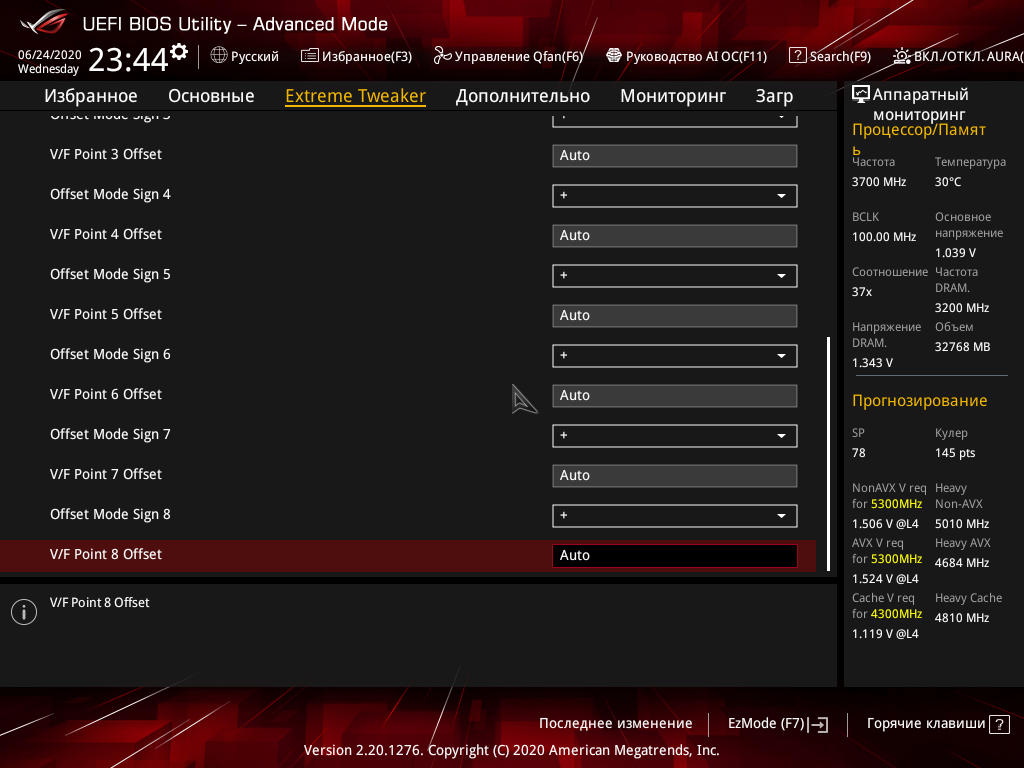The image size is (1024, 768).
Task: Open the clock settings gear icon
Action: click(x=179, y=52)
